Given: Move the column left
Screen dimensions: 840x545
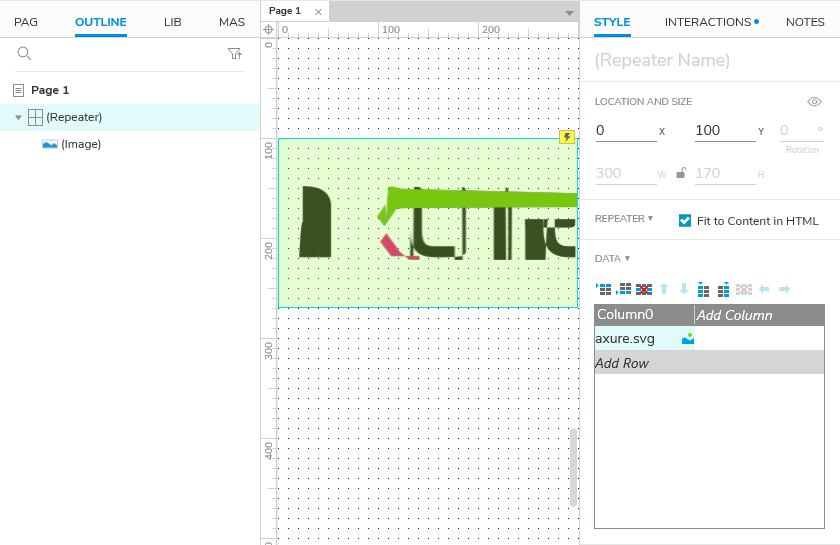Looking at the screenshot, I should coord(764,289).
